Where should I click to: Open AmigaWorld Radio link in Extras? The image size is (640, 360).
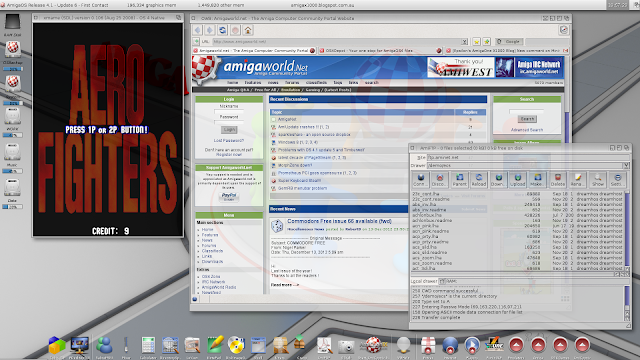point(219,287)
